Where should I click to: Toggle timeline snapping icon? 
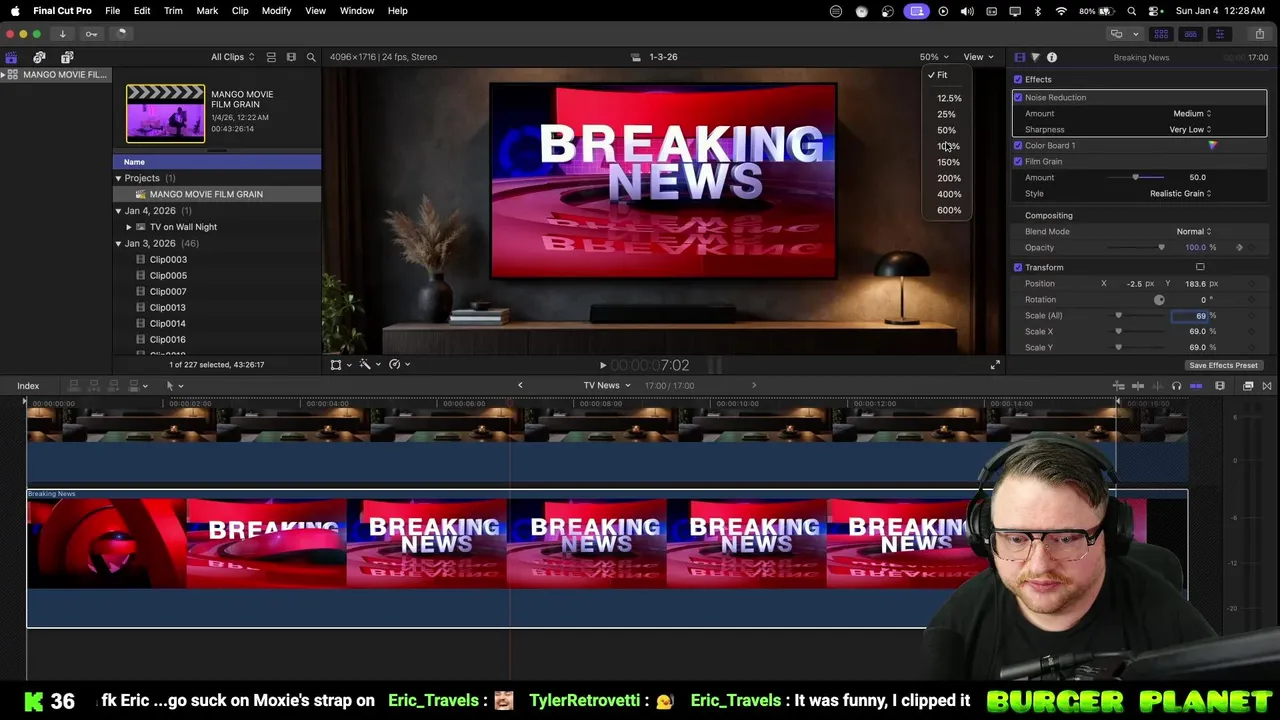click(x=1196, y=386)
